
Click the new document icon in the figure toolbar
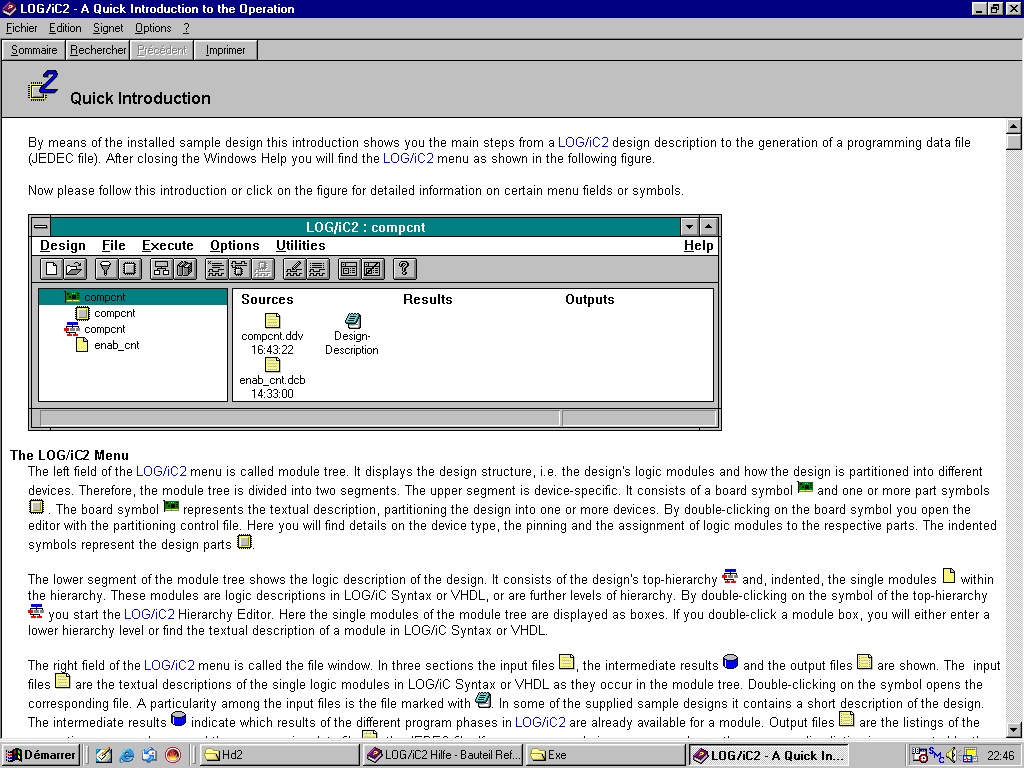(x=52, y=268)
